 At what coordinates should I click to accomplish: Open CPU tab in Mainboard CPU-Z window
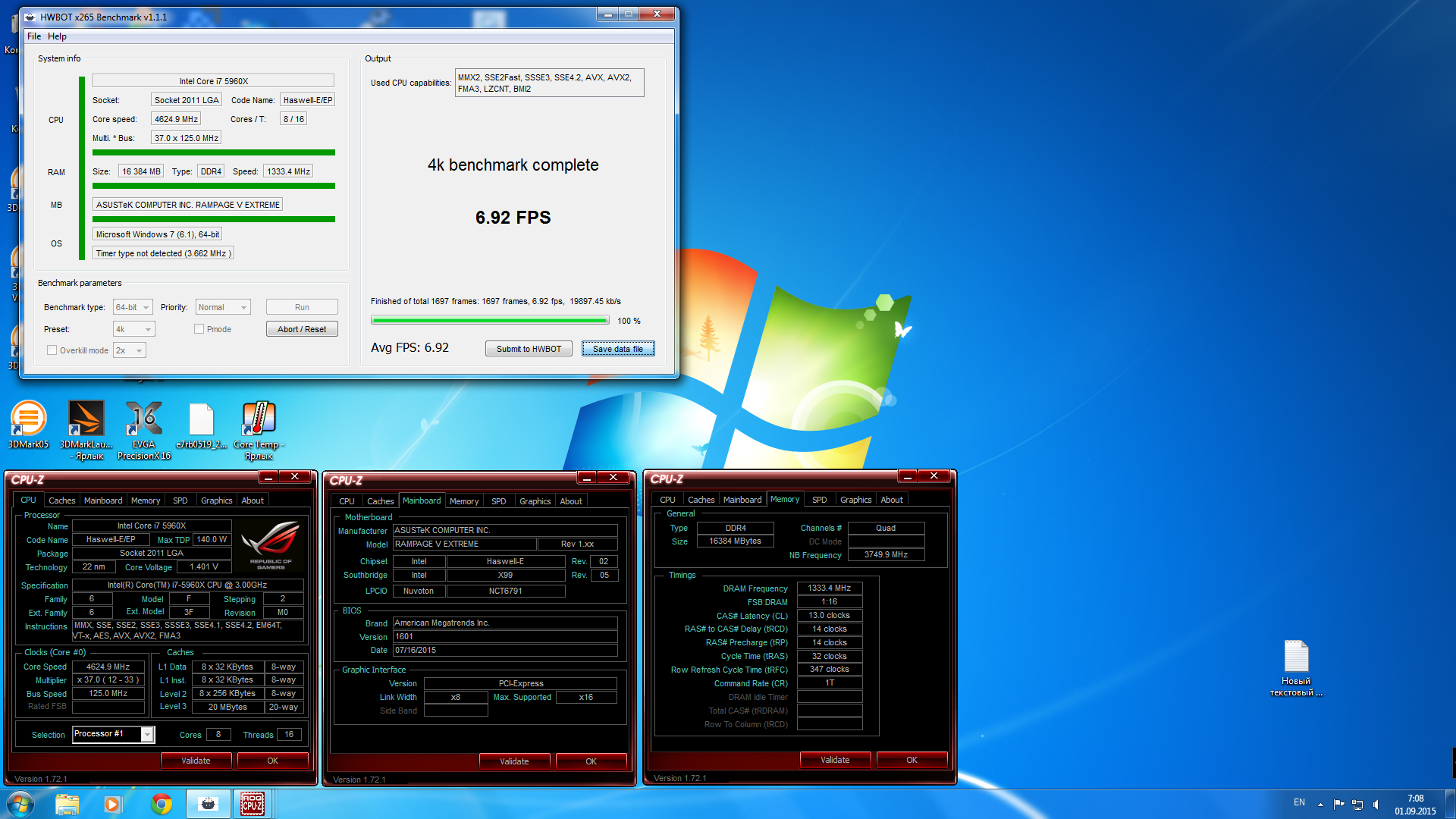347,501
